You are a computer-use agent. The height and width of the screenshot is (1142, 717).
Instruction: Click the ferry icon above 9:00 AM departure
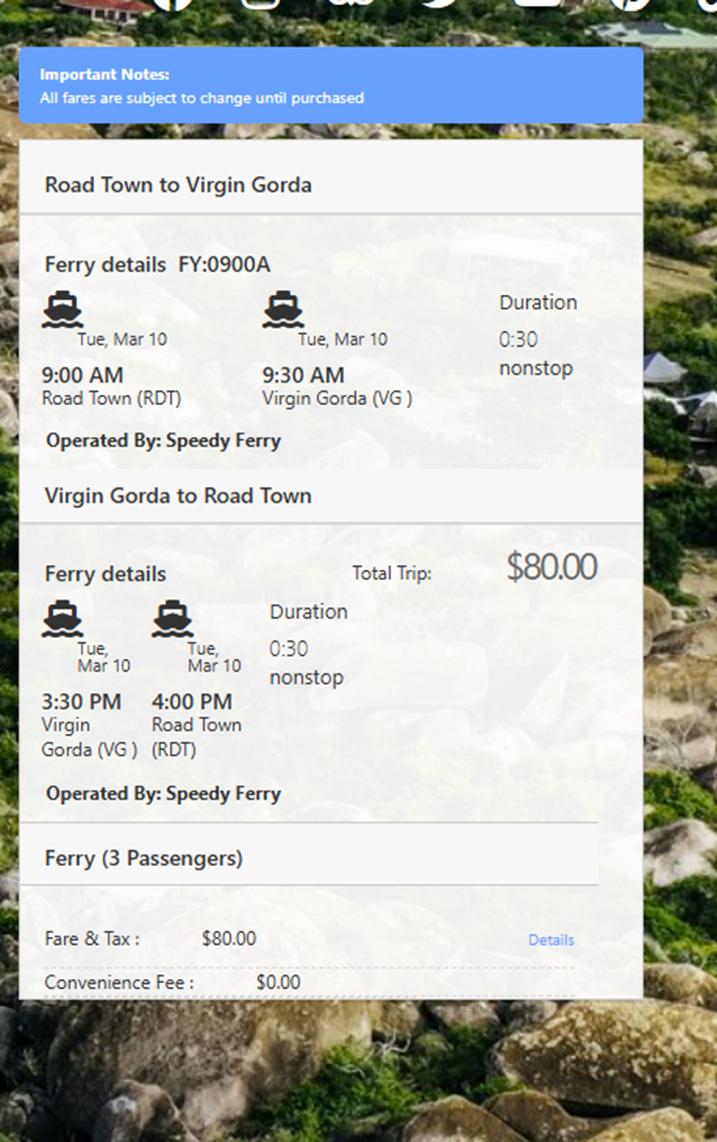point(62,310)
